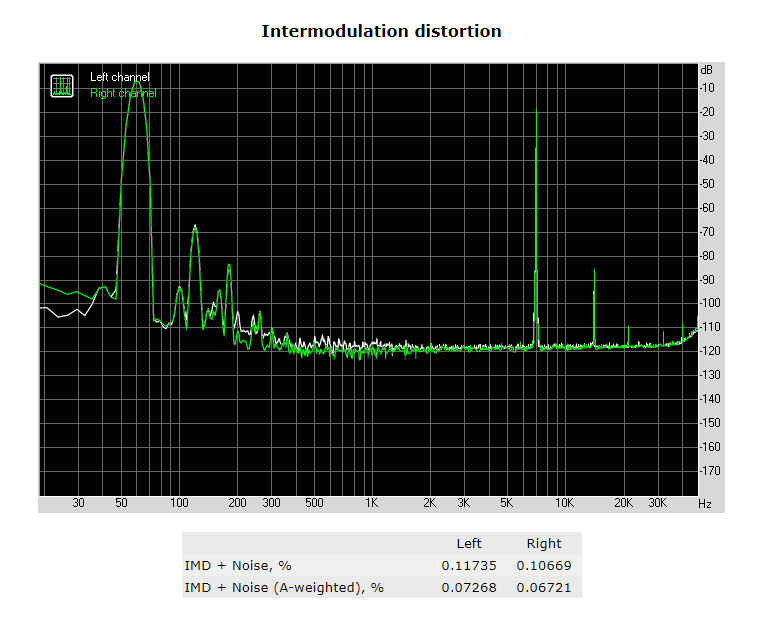Select the 'Left channel' legend label
Screen dimensions: 773x641
[x=120, y=77]
